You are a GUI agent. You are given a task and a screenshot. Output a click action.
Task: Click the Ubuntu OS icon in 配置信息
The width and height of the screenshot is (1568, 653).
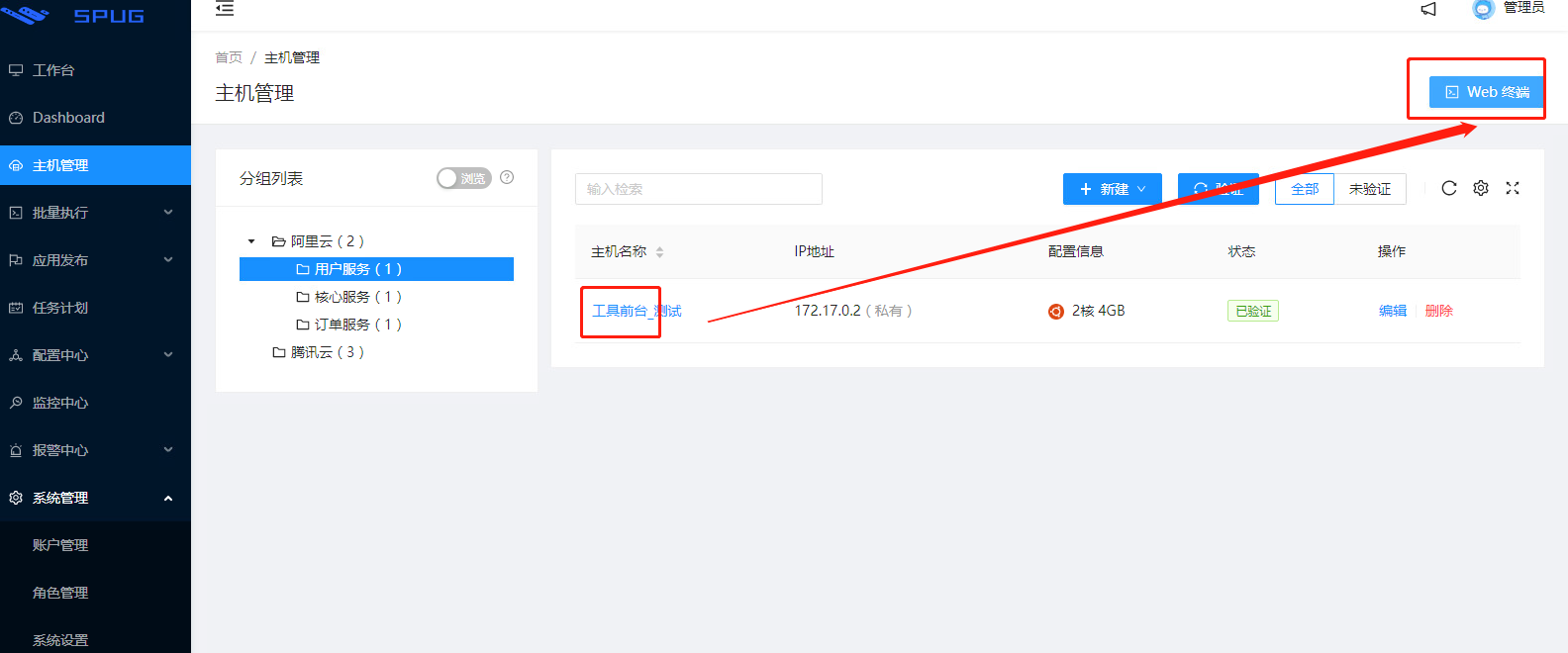(x=1056, y=312)
